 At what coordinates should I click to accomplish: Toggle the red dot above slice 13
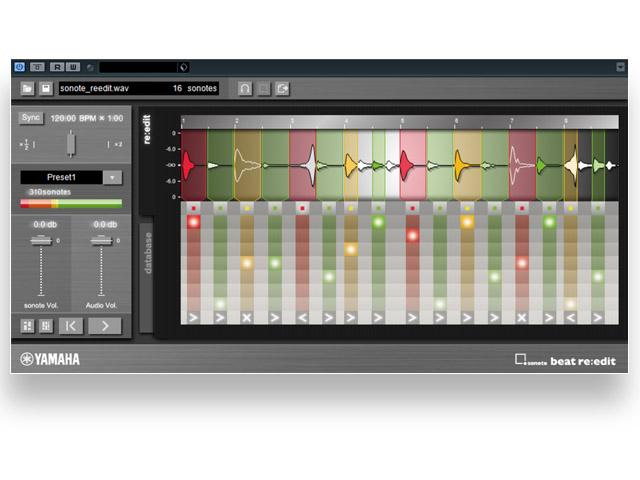coord(522,209)
